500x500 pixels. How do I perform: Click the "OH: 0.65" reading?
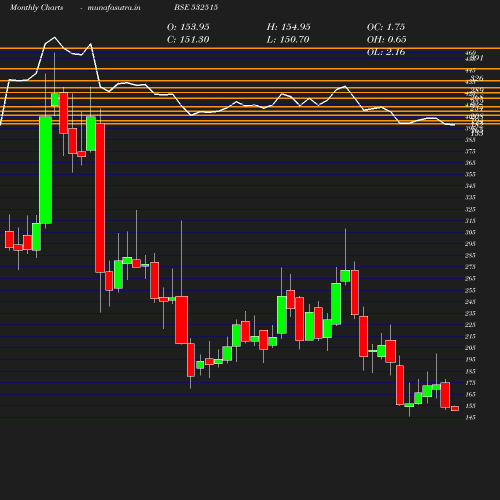pos(386,40)
